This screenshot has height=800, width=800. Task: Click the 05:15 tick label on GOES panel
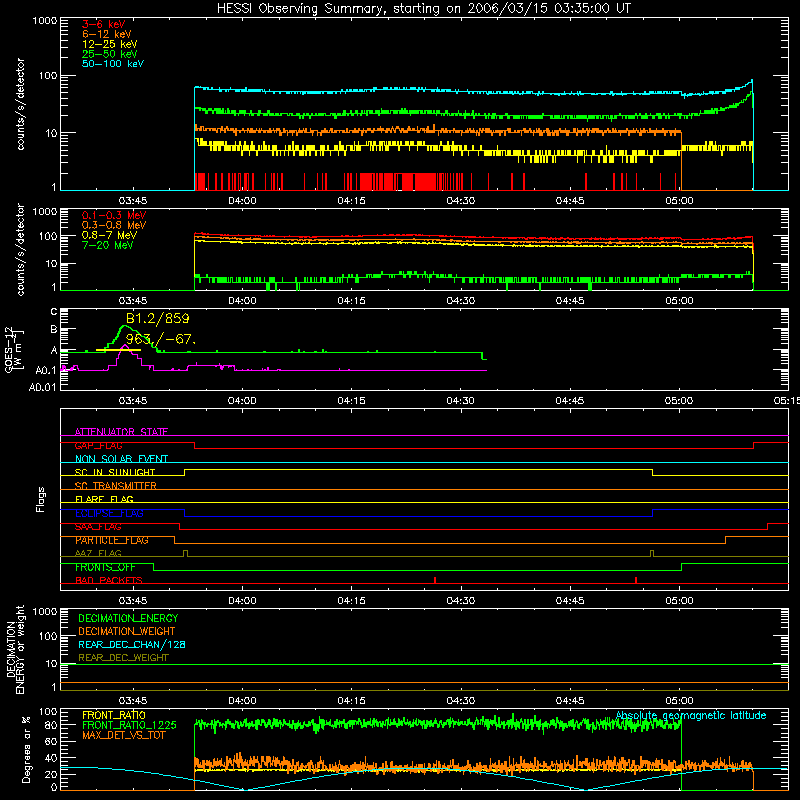coord(786,401)
